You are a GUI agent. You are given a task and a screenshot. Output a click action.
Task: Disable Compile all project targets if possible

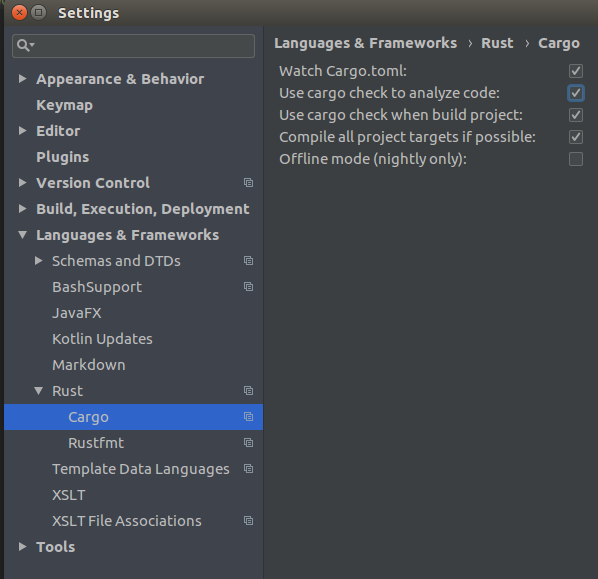[575, 137]
